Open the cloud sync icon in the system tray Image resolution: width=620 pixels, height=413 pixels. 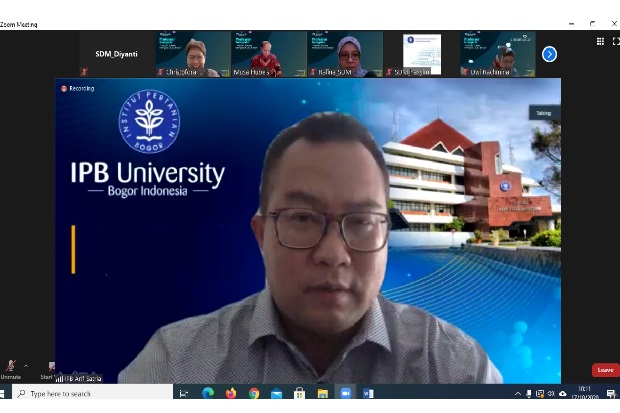[563, 394]
